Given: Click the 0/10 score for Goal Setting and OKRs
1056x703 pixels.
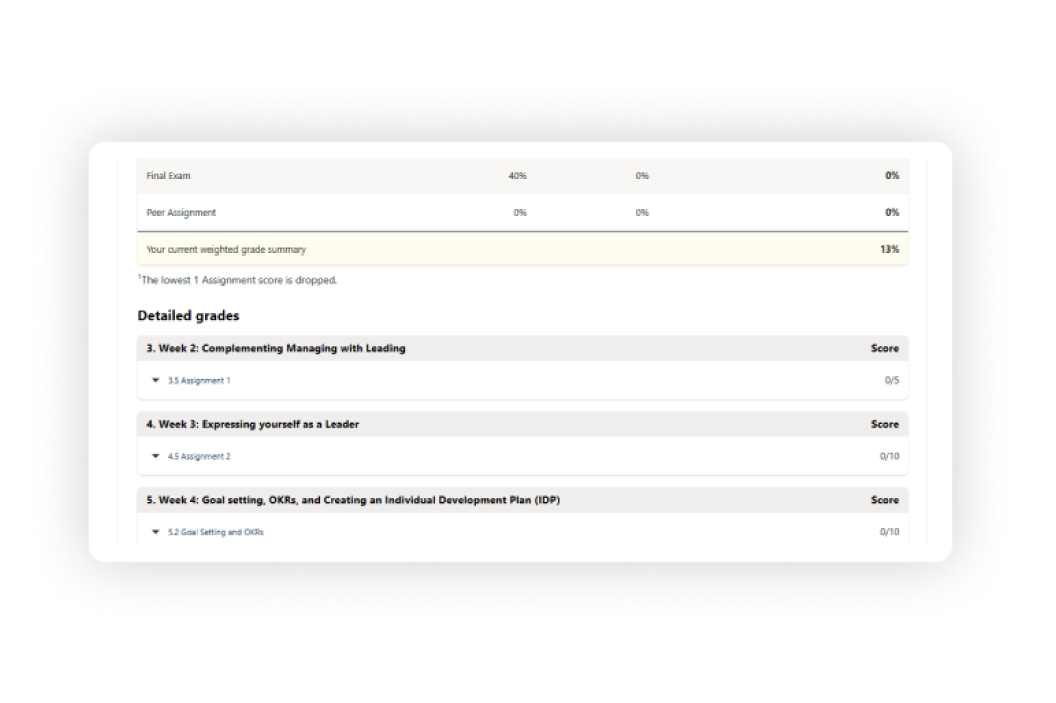Looking at the screenshot, I should point(889,533).
